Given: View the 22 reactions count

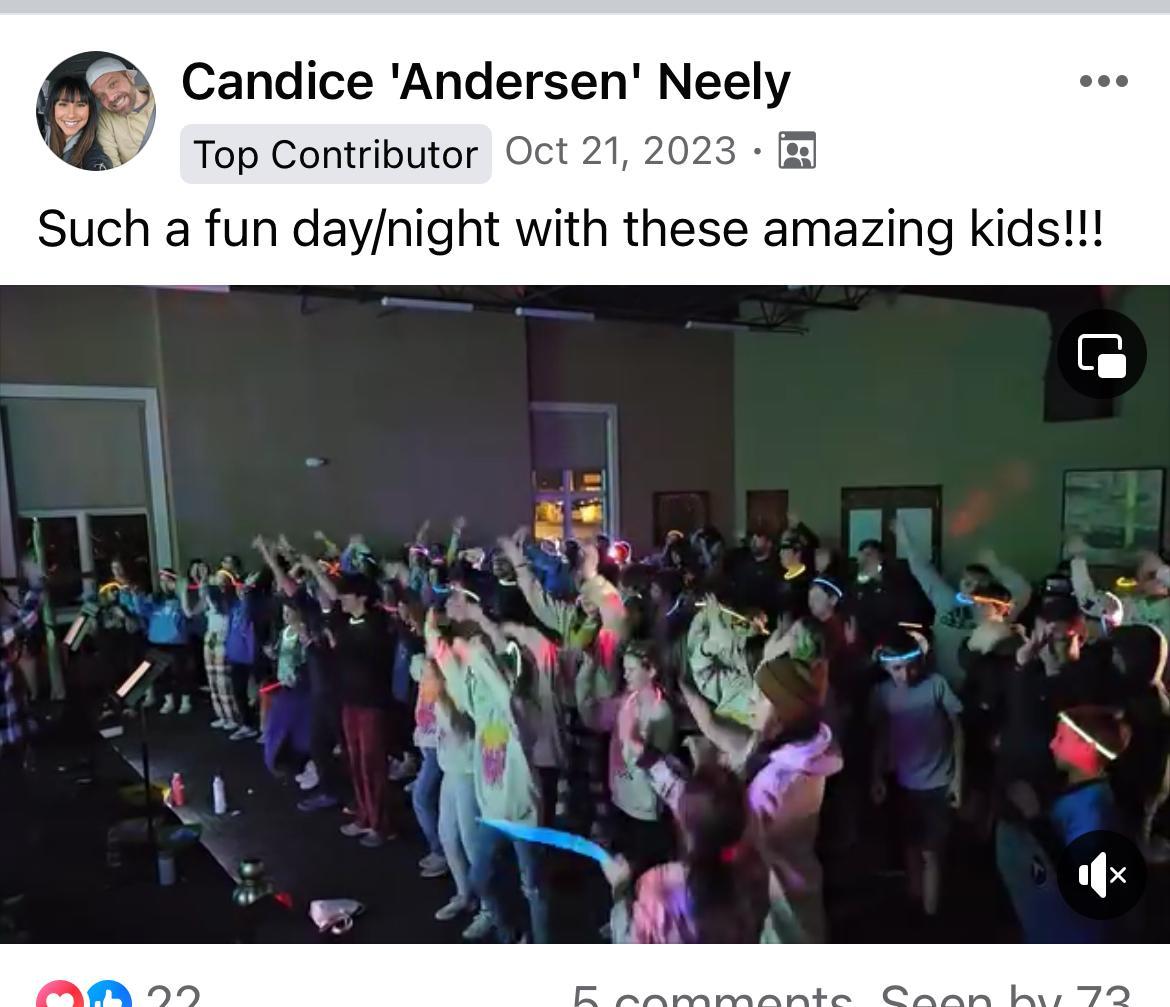Looking at the screenshot, I should (x=174, y=996).
